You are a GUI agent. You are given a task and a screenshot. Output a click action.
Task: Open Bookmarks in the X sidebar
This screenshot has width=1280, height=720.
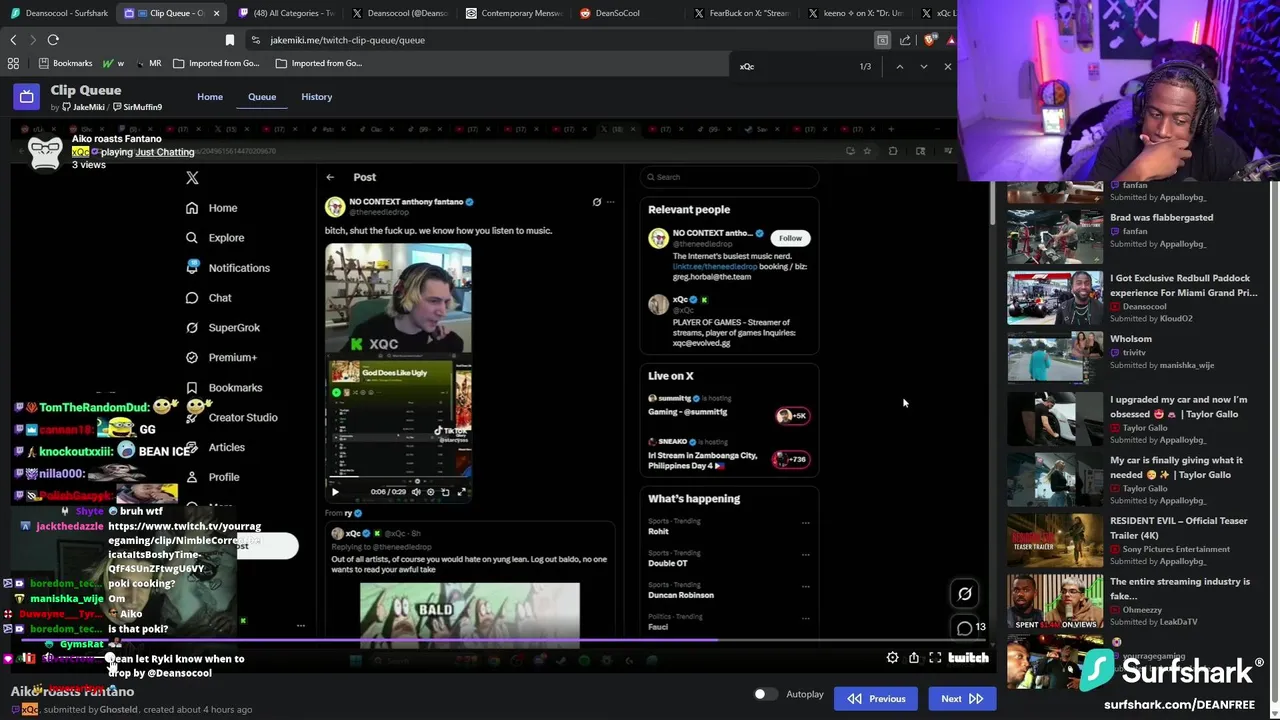pyautogui.click(x=224, y=388)
